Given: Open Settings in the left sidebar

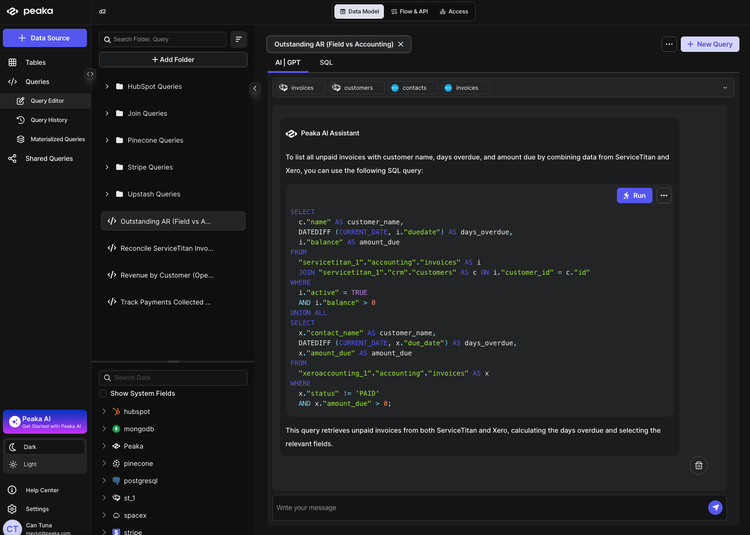Looking at the screenshot, I should [x=37, y=509].
